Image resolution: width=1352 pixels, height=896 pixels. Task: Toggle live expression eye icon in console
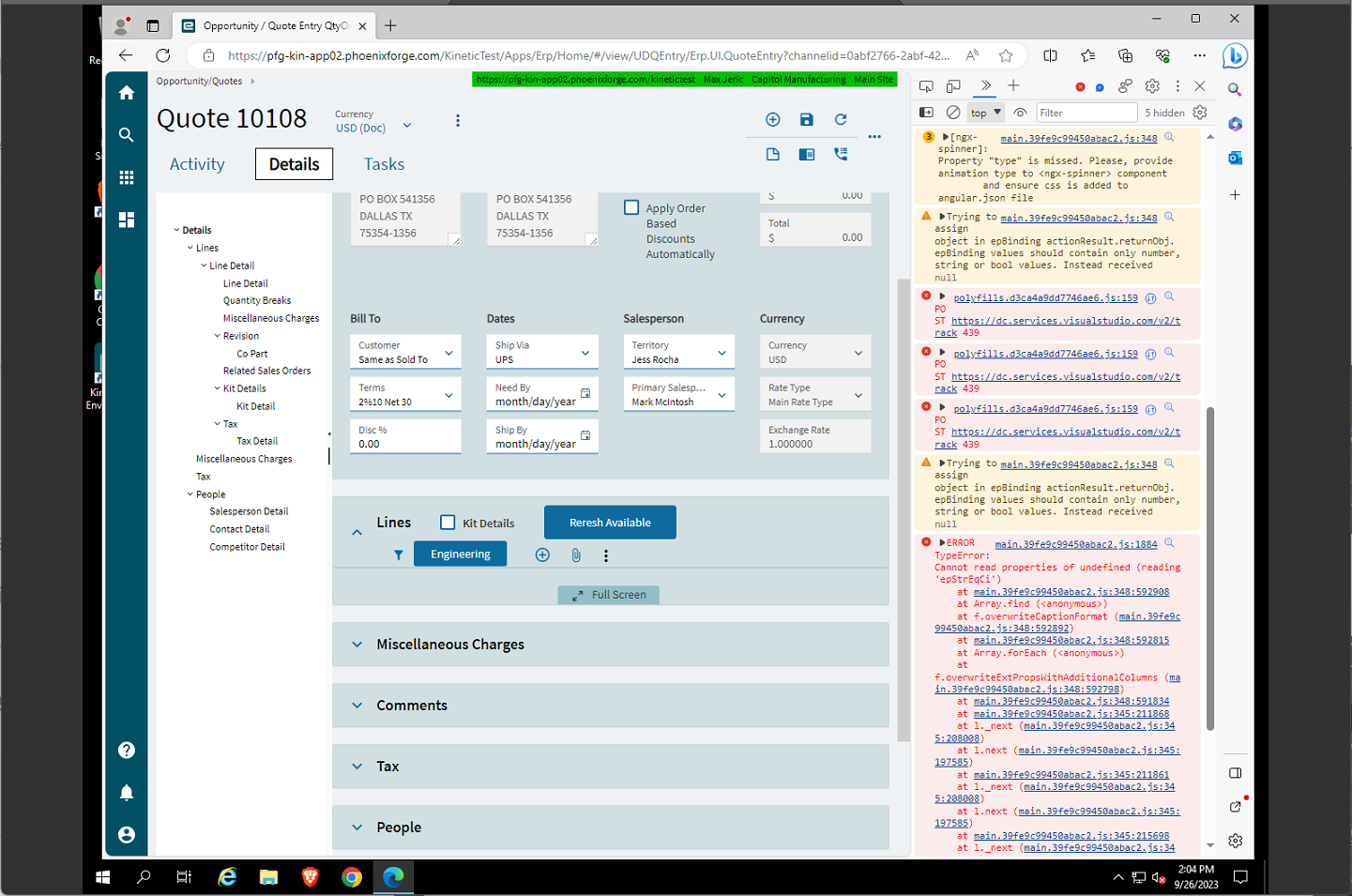tap(1020, 113)
